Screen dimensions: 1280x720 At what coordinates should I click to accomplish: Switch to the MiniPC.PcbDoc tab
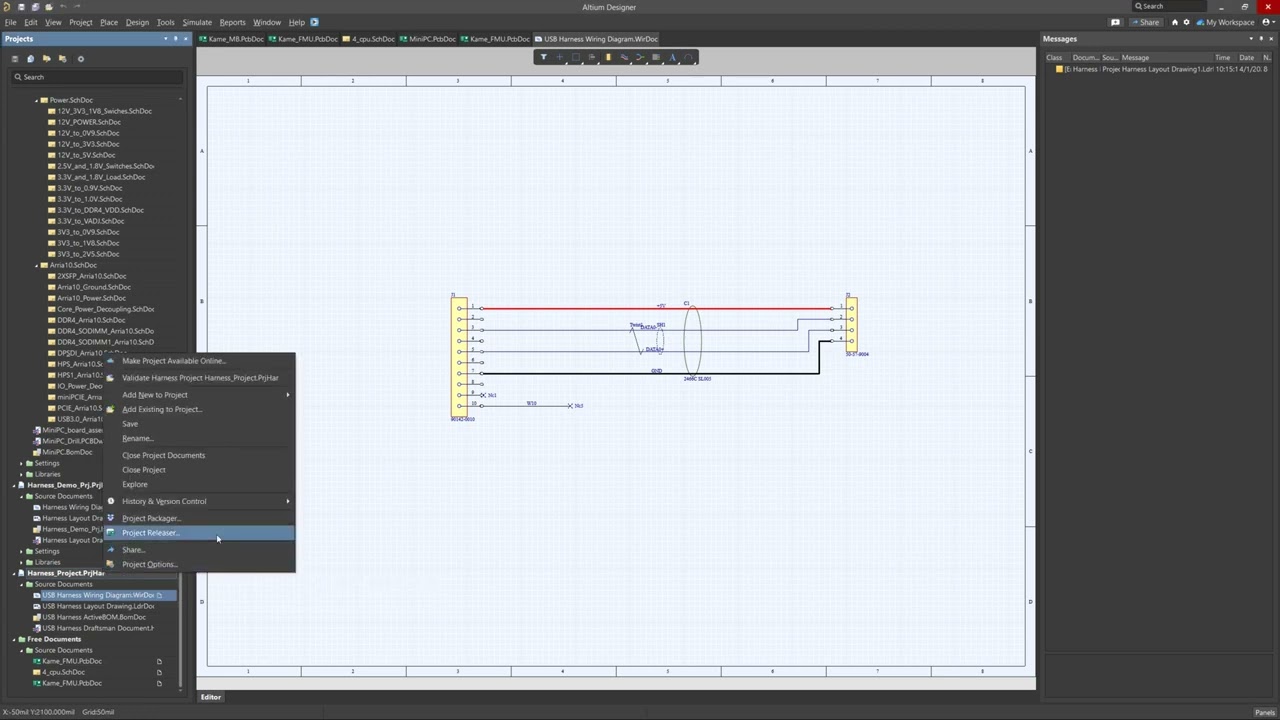[432, 39]
